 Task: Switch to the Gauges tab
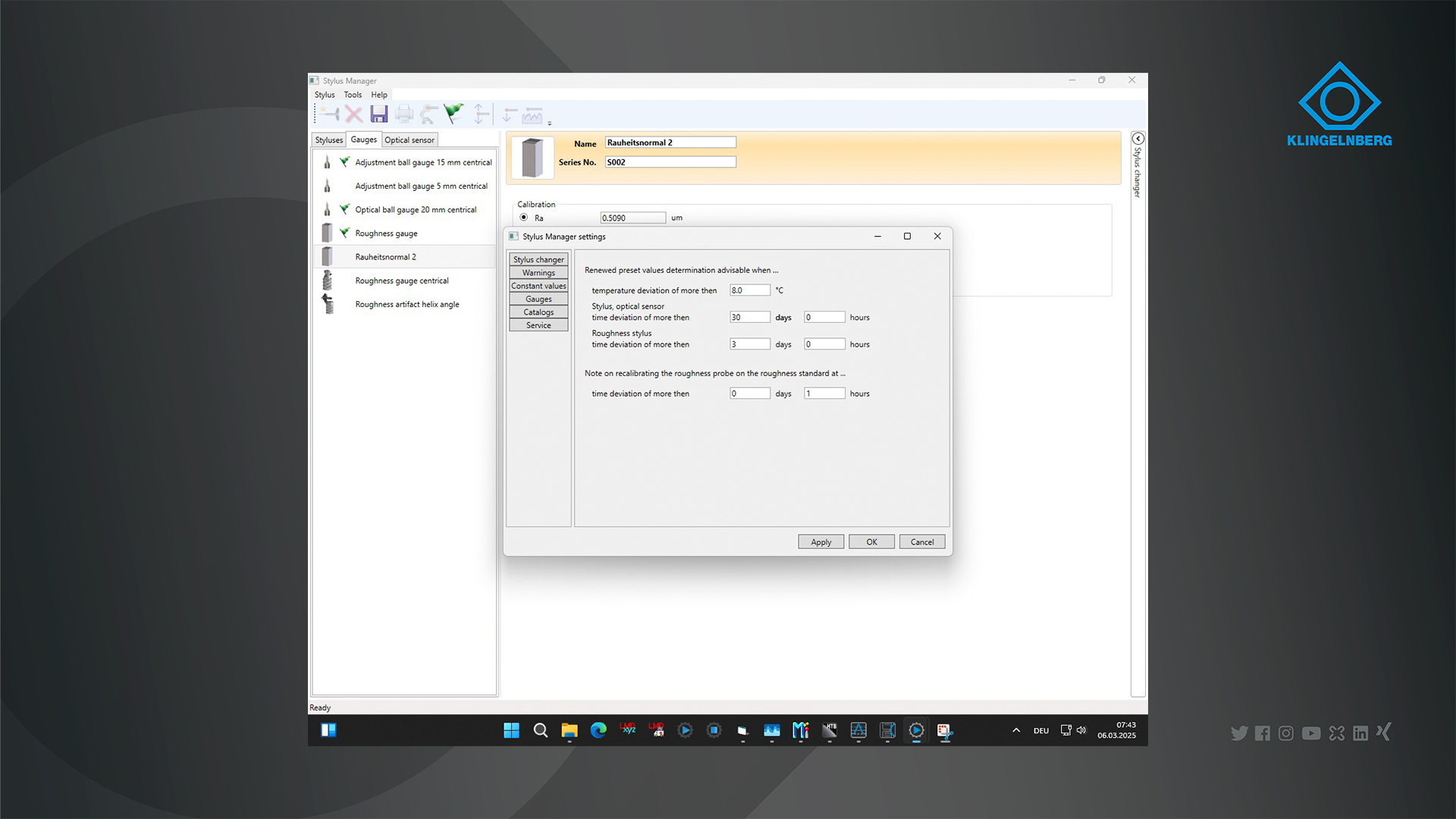tap(364, 140)
